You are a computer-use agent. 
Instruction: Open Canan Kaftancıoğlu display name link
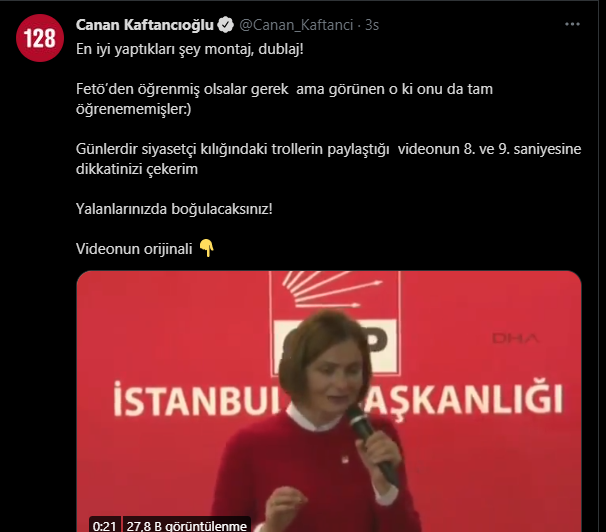[145, 25]
